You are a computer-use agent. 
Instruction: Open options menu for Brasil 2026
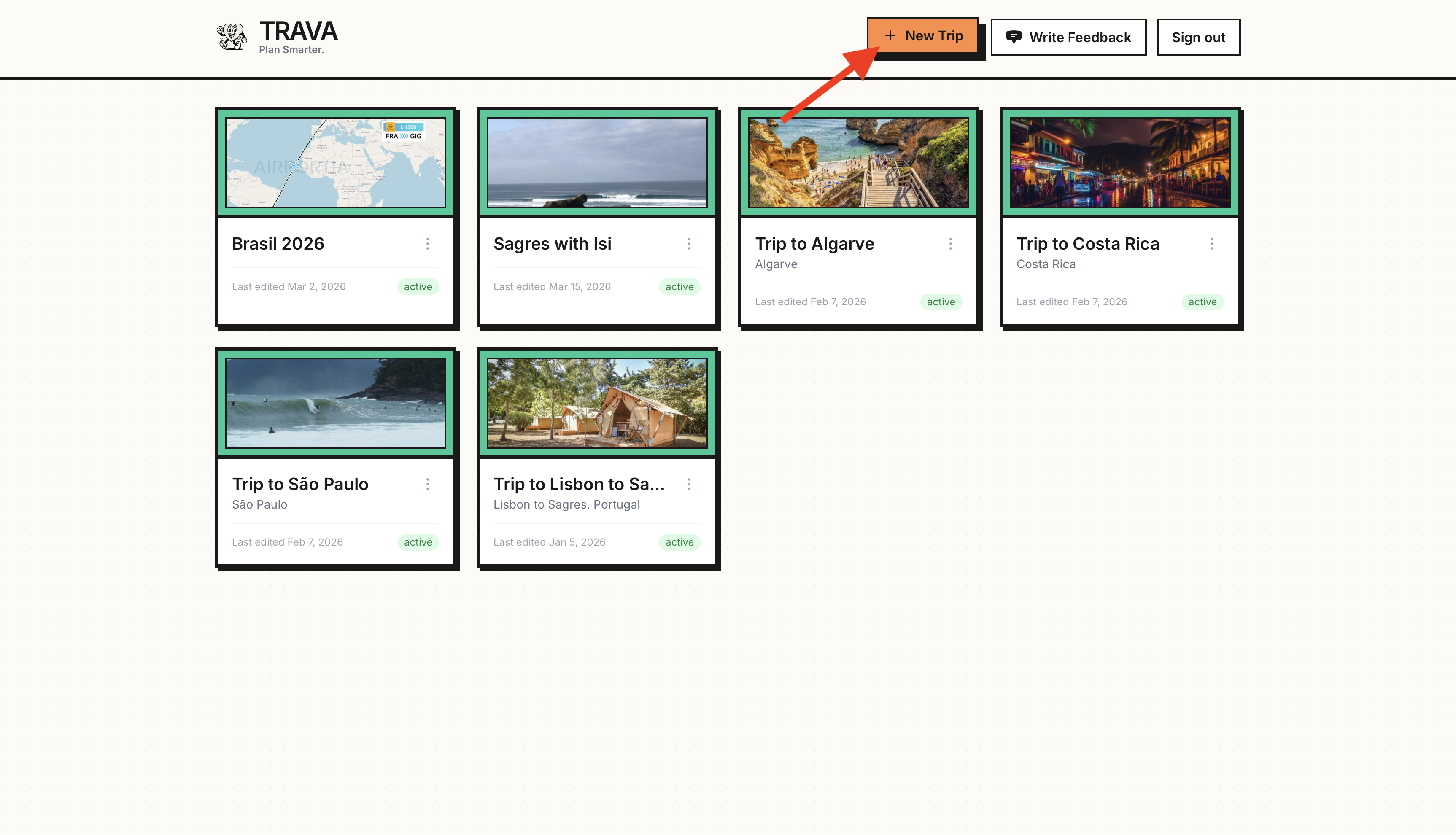click(x=427, y=244)
